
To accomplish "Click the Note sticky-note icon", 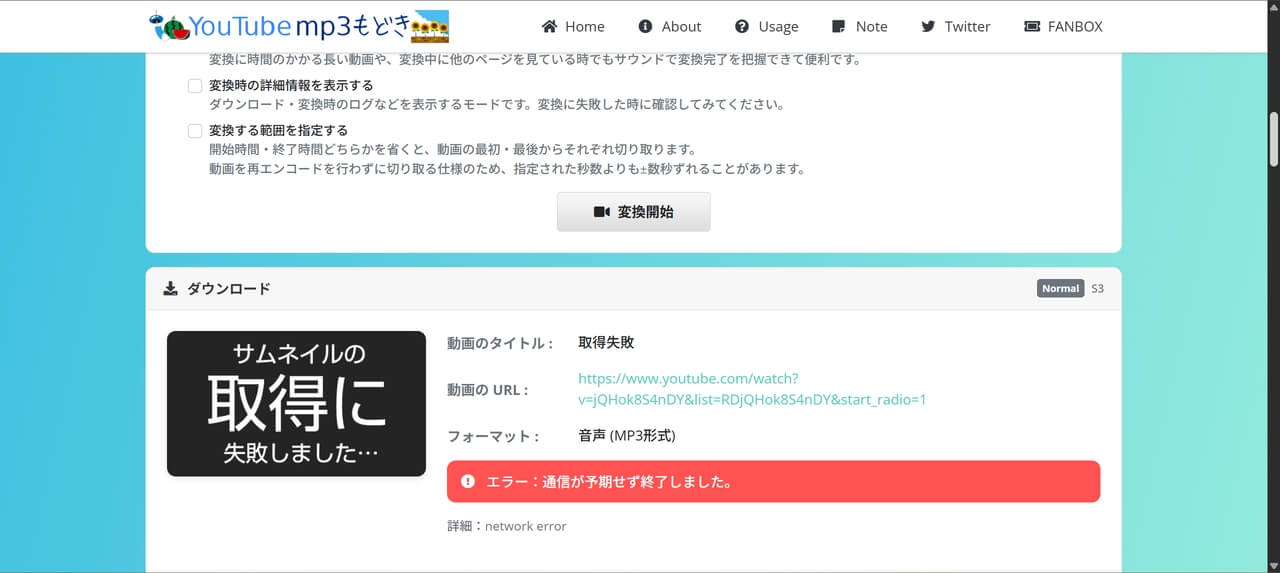I will coord(839,27).
